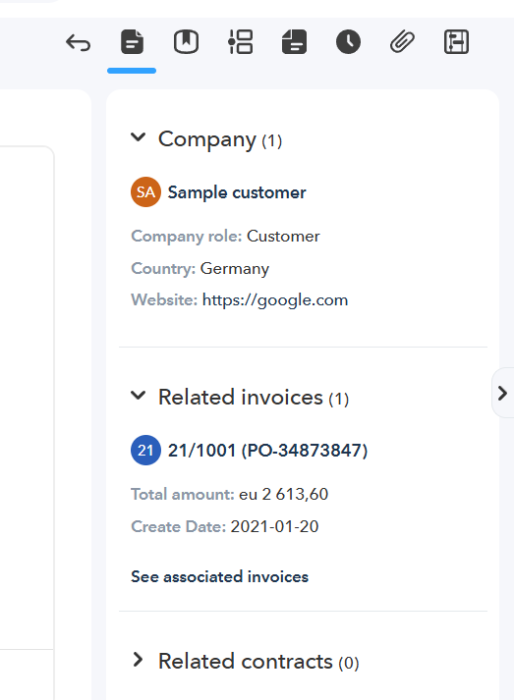
Task: Click the orange SA avatar
Action: 146,192
